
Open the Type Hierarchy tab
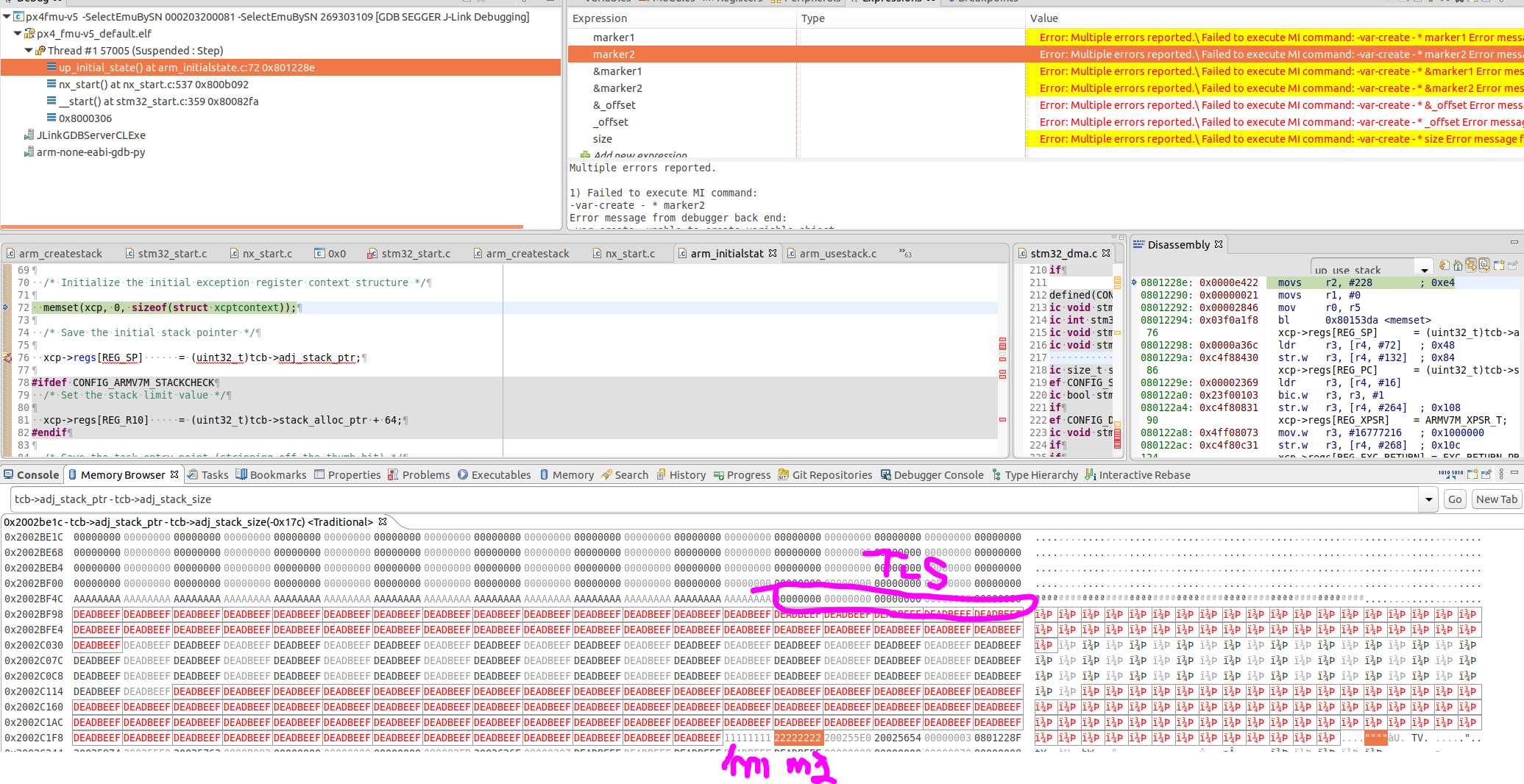(x=1035, y=475)
